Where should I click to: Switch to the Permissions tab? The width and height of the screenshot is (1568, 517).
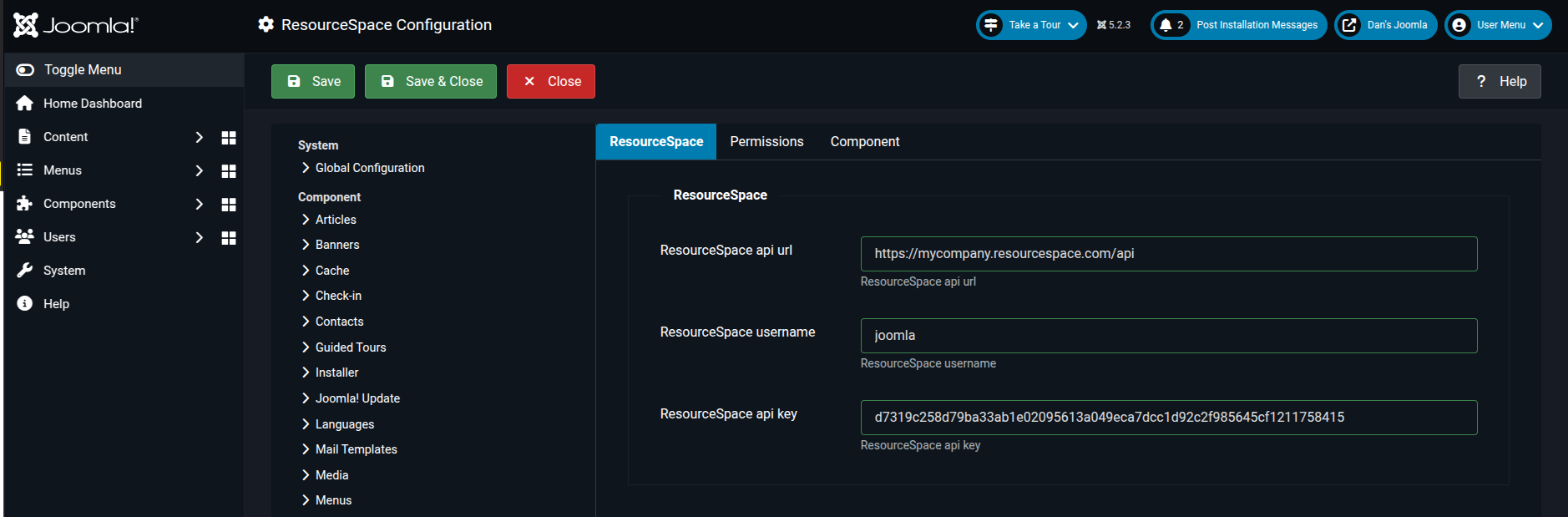pyautogui.click(x=766, y=142)
